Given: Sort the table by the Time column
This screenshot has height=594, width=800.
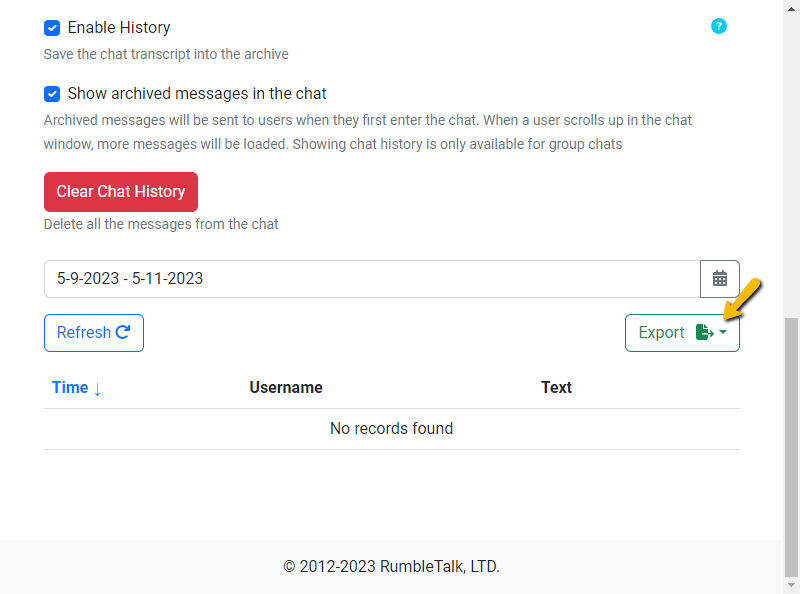Looking at the screenshot, I should [69, 387].
